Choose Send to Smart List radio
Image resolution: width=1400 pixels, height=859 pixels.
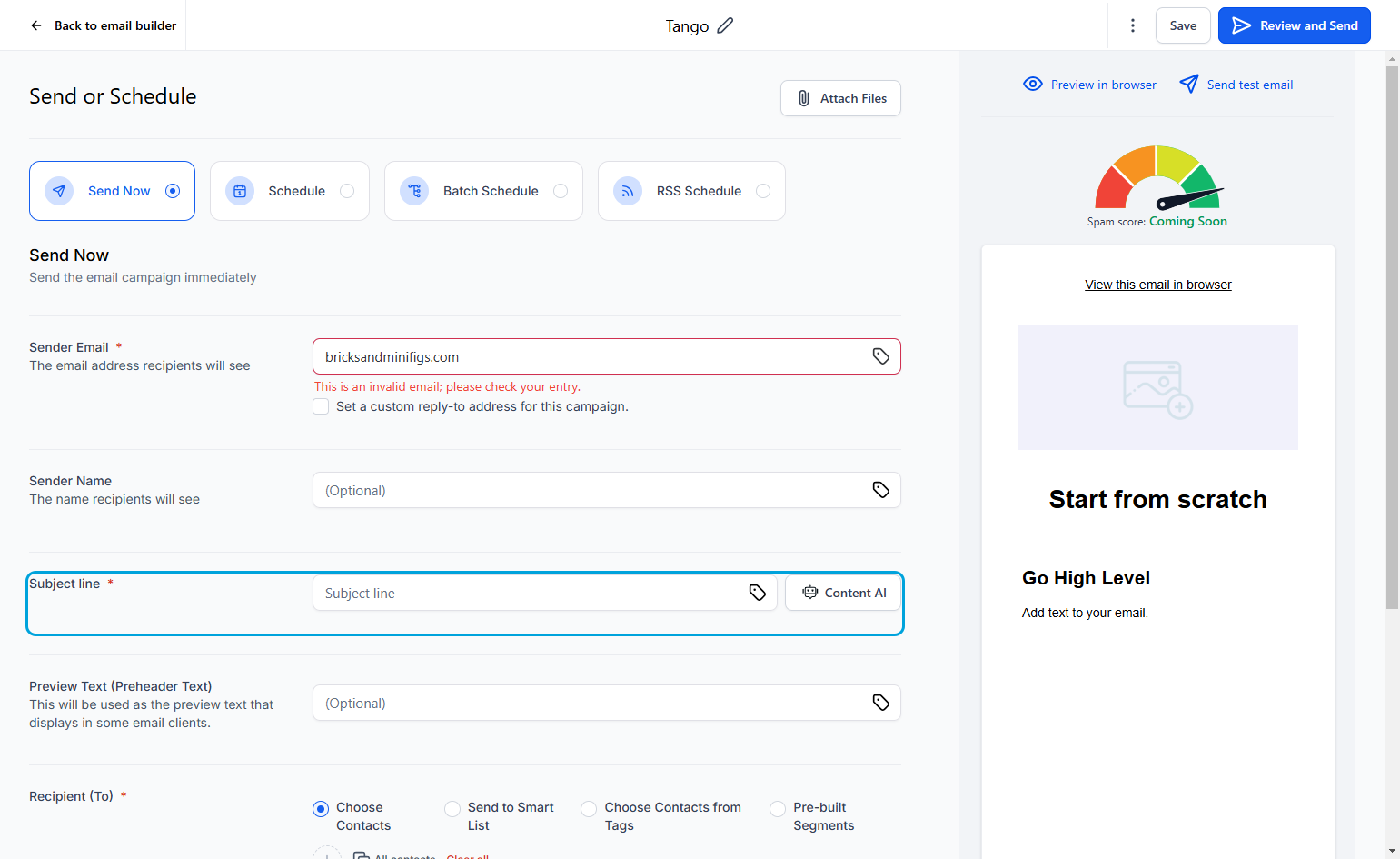(x=452, y=809)
